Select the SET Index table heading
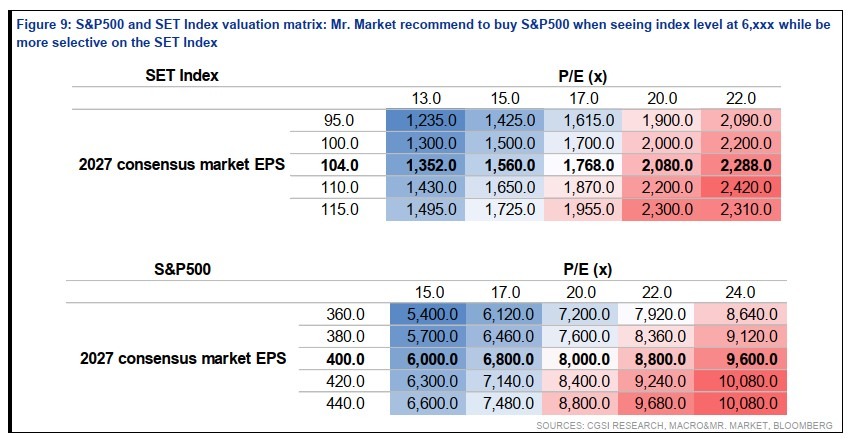The height and width of the screenshot is (446, 856). pyautogui.click(x=182, y=75)
